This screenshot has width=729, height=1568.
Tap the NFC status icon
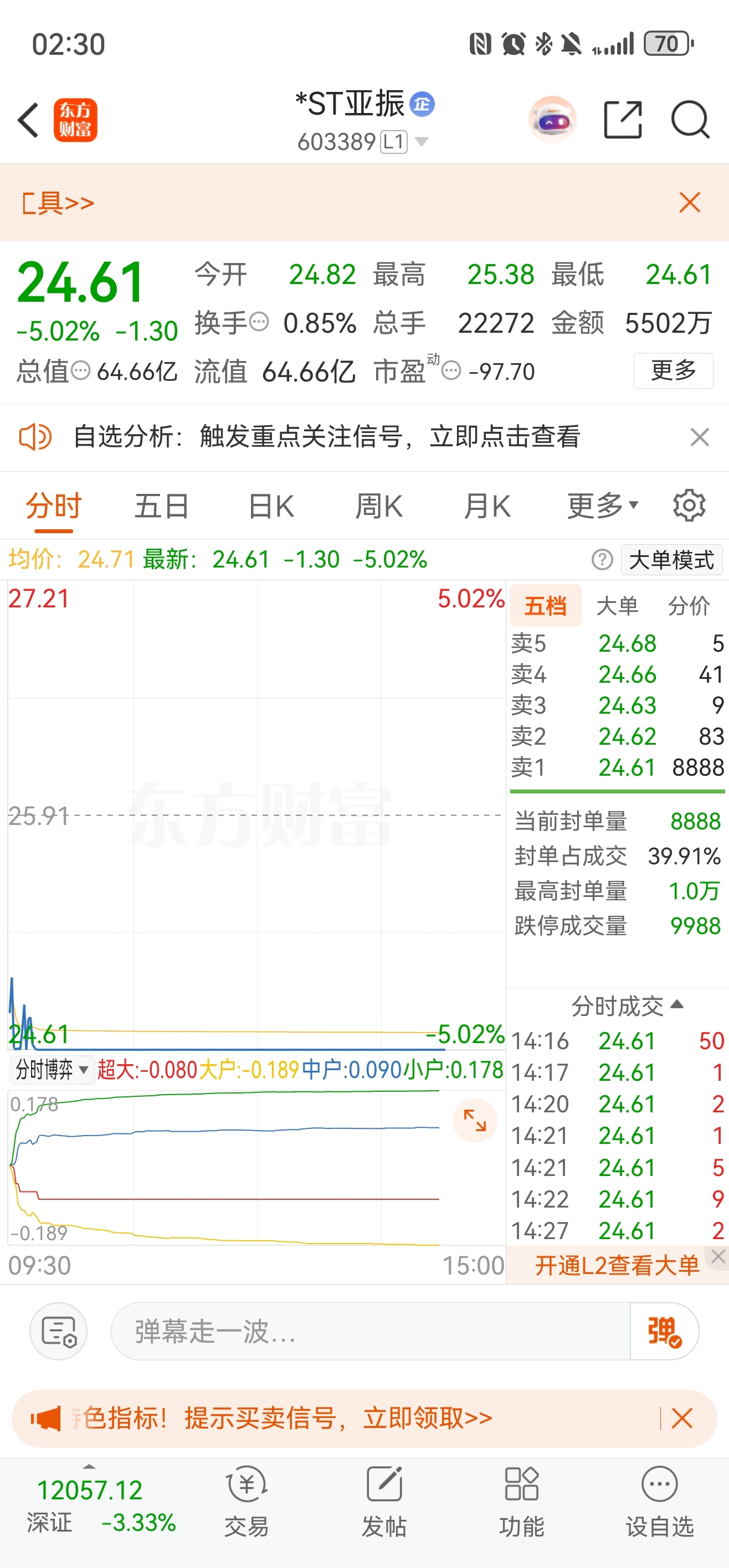480,44
